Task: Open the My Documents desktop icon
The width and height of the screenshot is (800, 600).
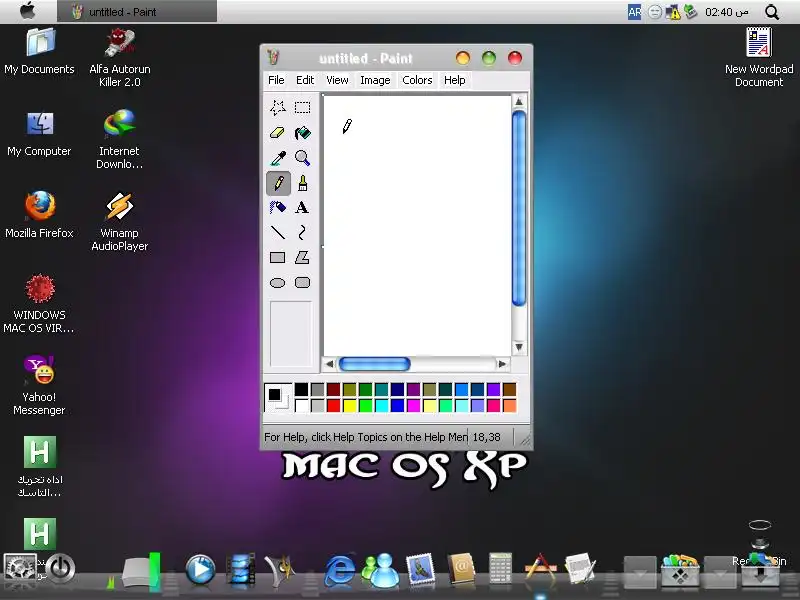Action: click(40, 51)
